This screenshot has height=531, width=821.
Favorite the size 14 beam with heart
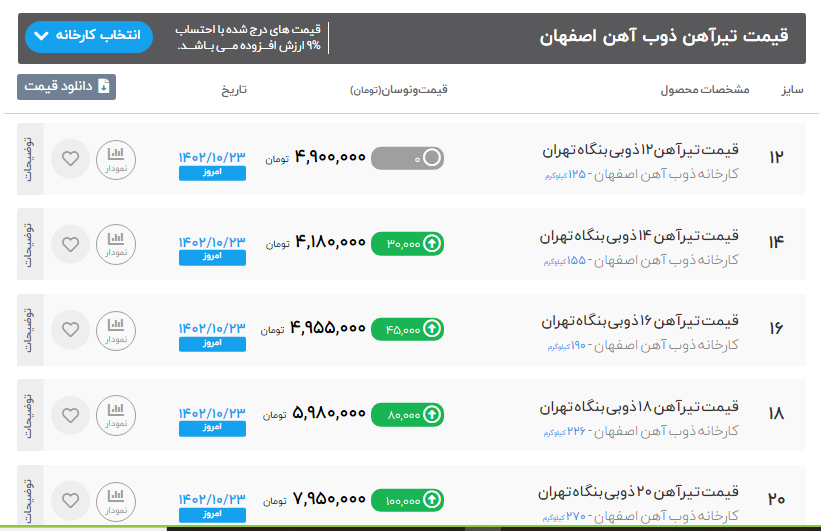70,243
